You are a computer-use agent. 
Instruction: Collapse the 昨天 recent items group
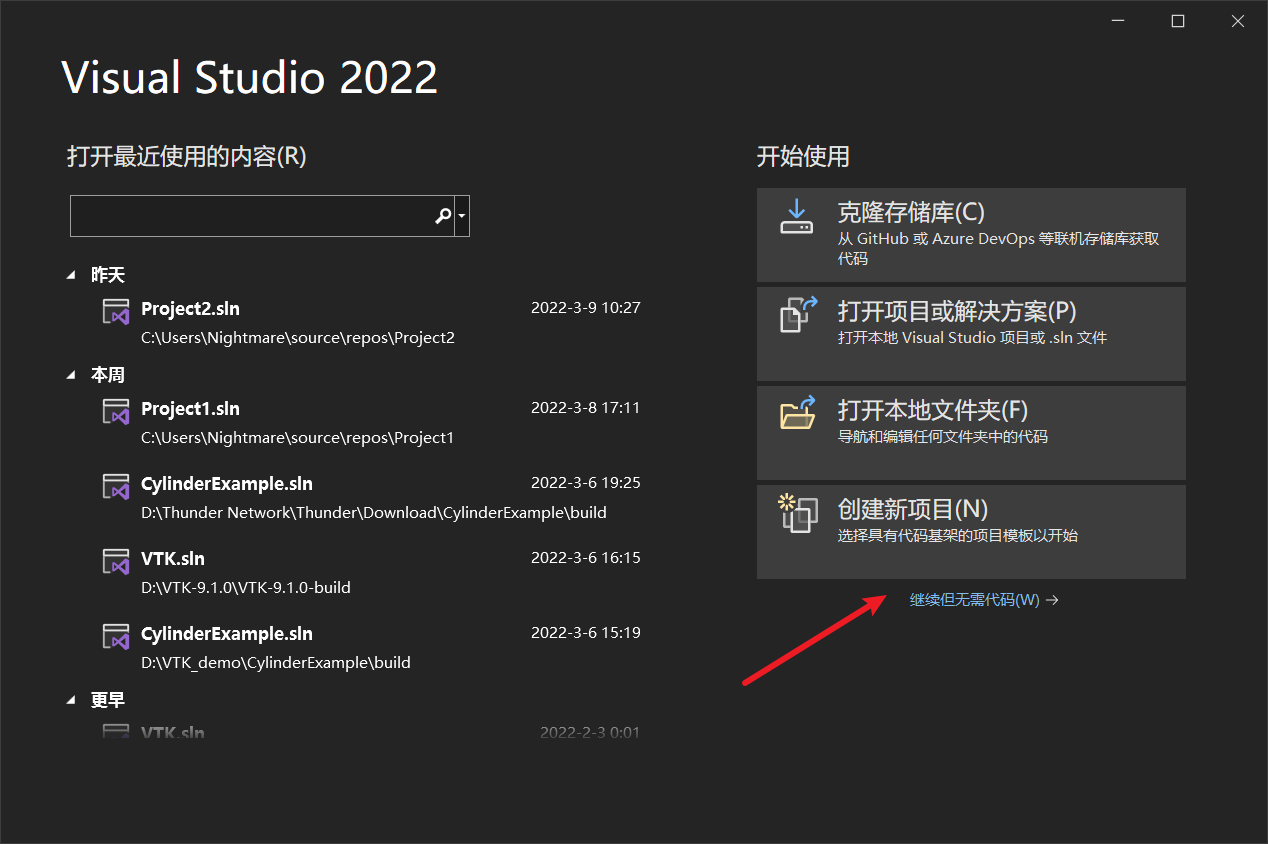click(x=72, y=274)
